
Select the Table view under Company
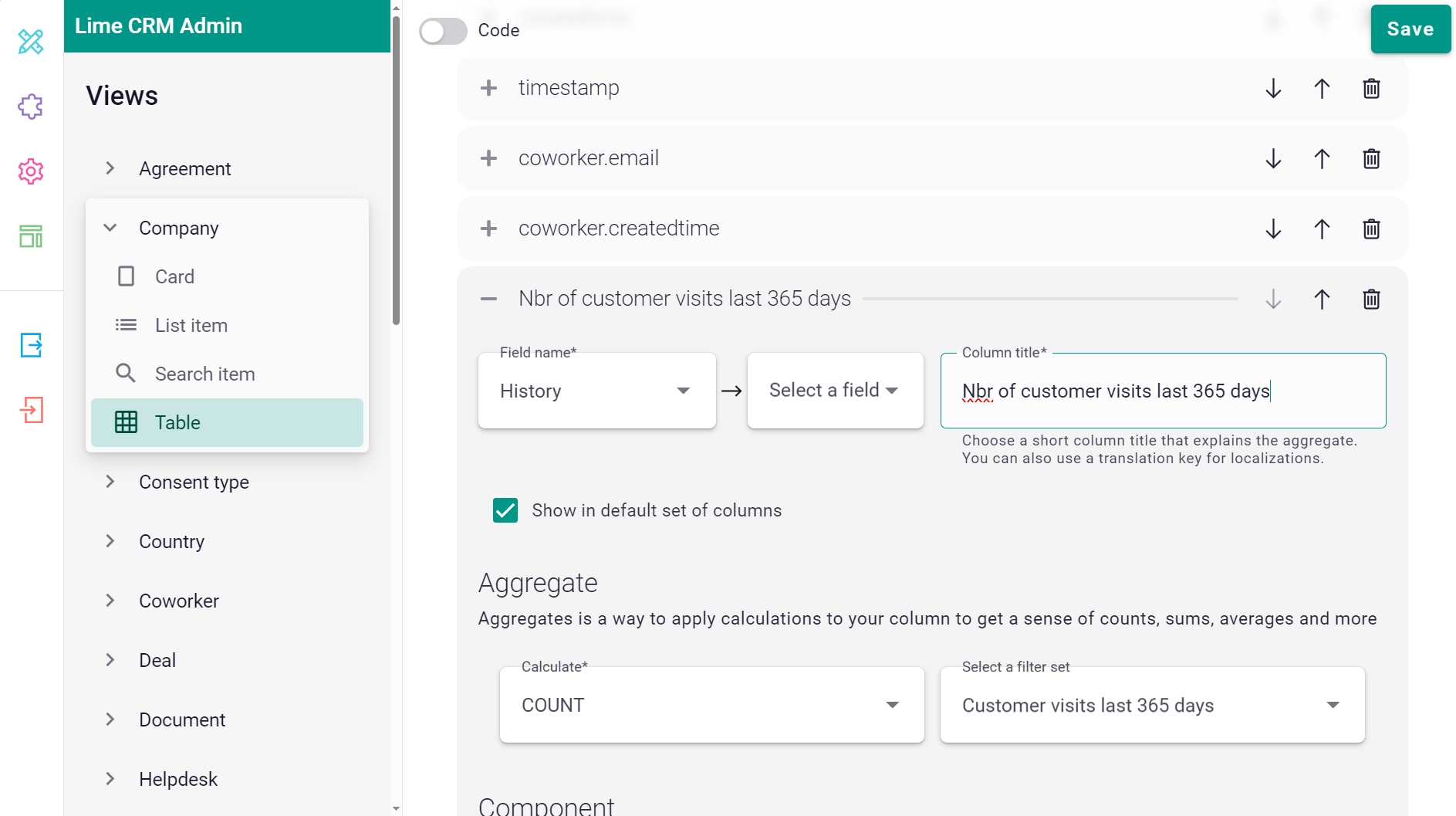[227, 422]
